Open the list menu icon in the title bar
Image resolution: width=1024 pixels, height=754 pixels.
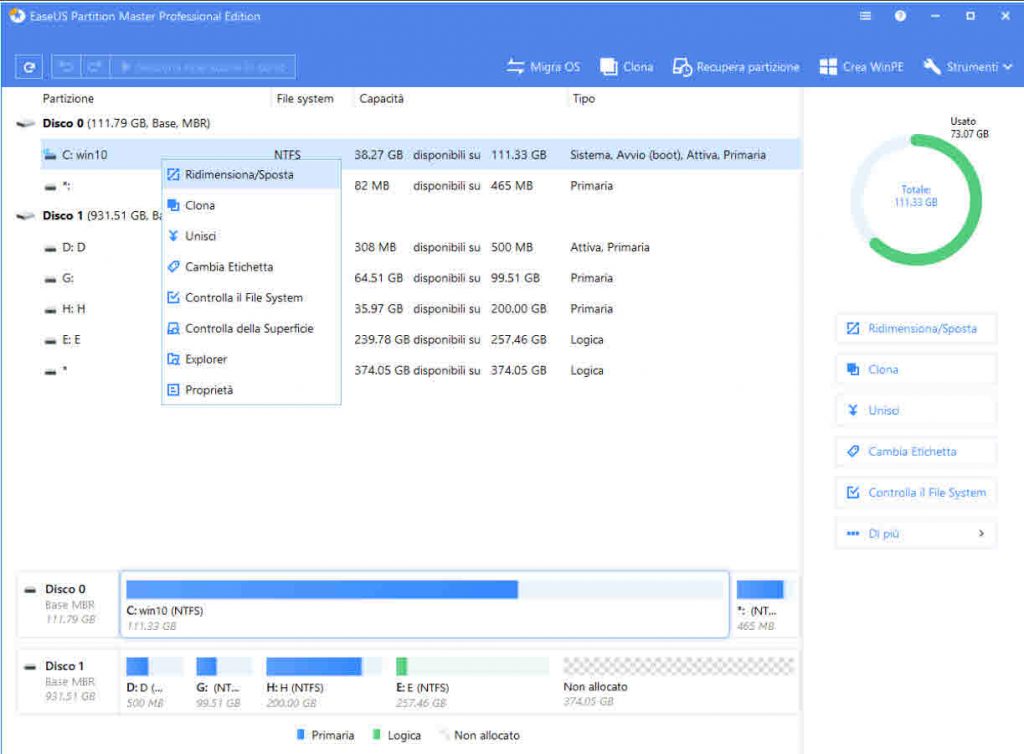pos(865,17)
